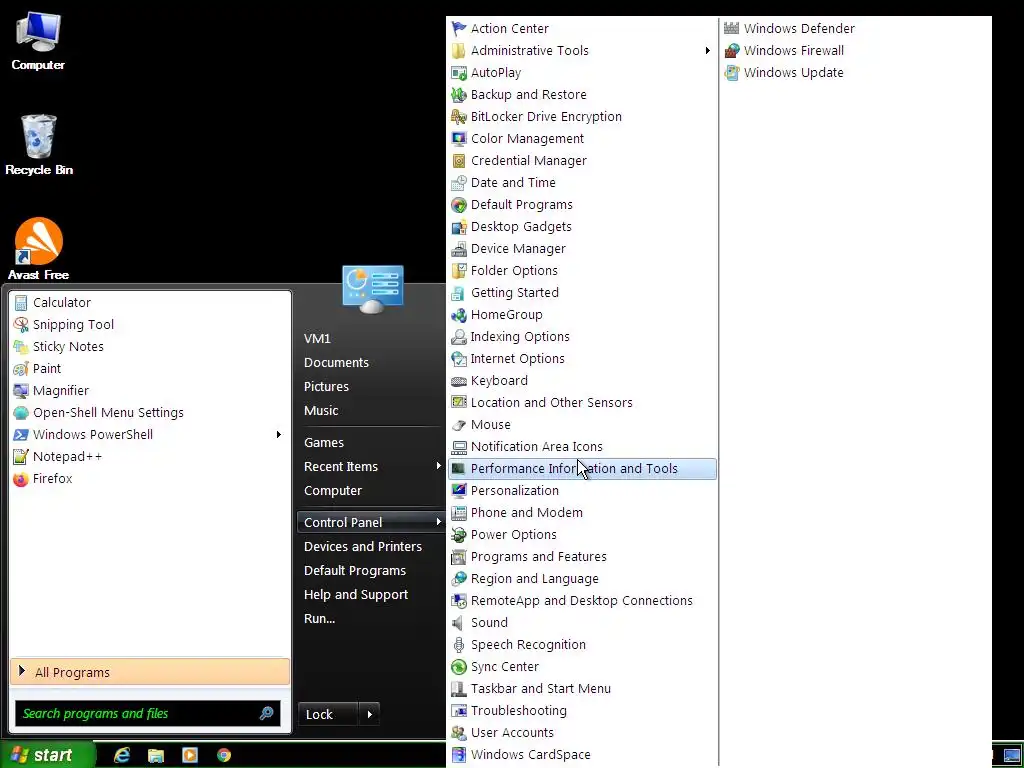Open User Accounts entry
Image resolution: width=1024 pixels, height=768 pixels.
pos(583,733)
